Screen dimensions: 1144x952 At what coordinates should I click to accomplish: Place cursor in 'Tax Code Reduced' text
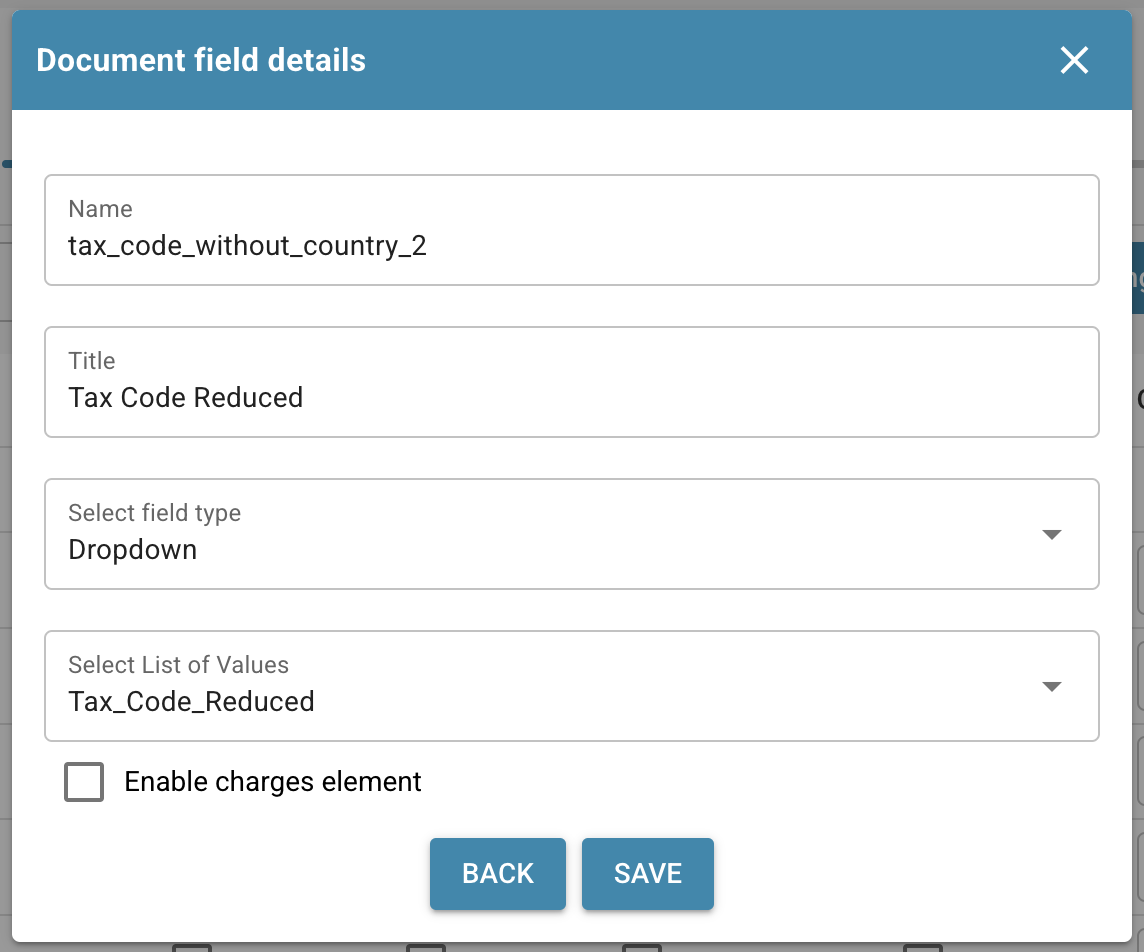pos(185,398)
